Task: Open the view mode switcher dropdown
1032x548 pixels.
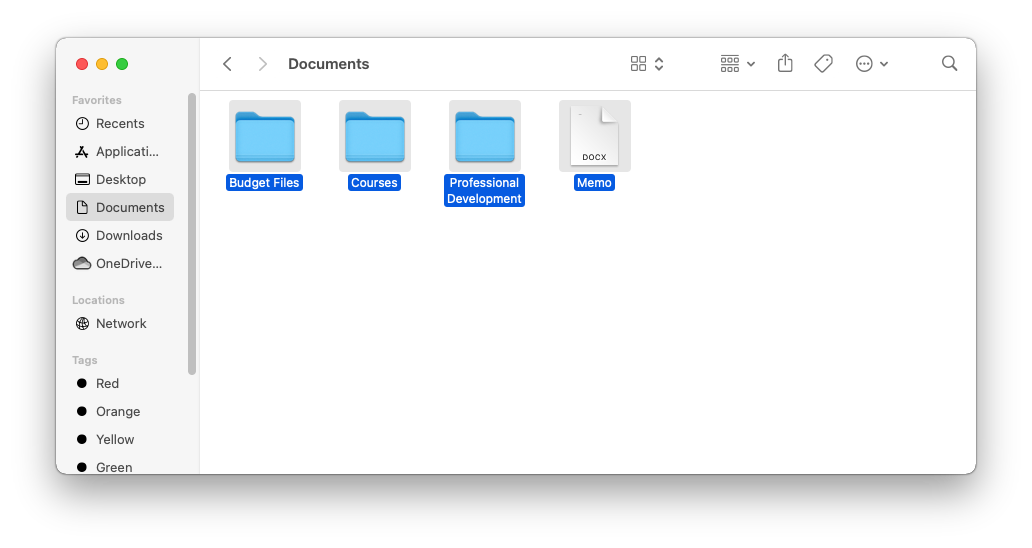Action: [x=648, y=64]
